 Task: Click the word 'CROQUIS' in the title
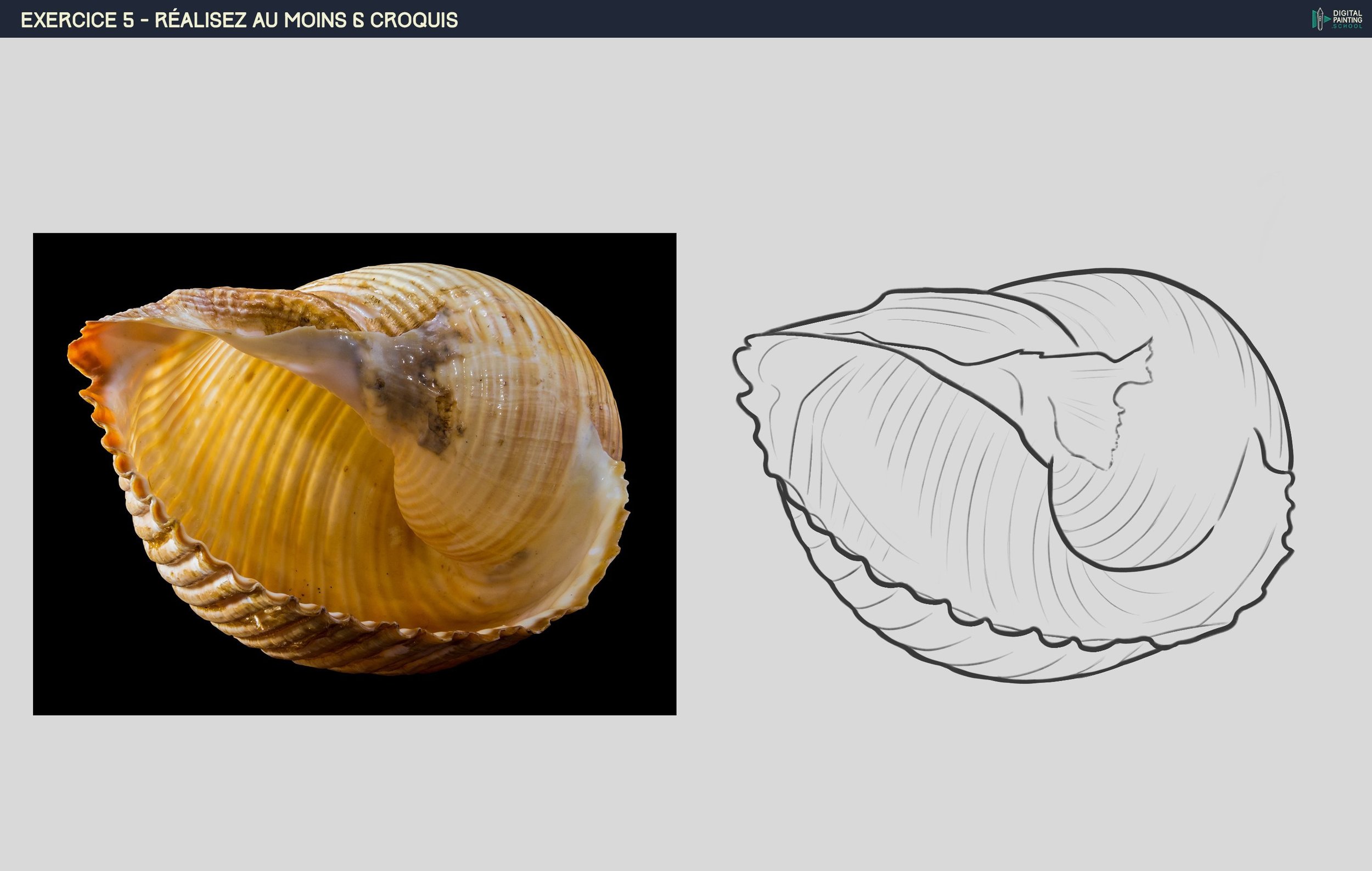pyautogui.click(x=414, y=20)
